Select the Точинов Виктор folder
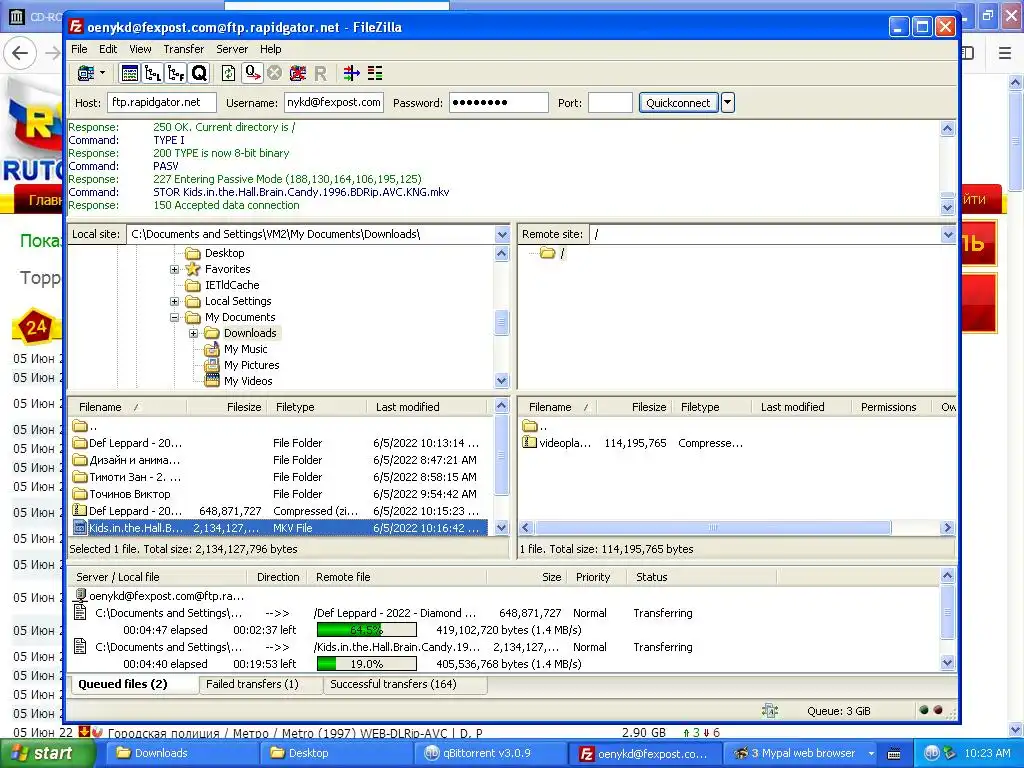 pos(278,494)
